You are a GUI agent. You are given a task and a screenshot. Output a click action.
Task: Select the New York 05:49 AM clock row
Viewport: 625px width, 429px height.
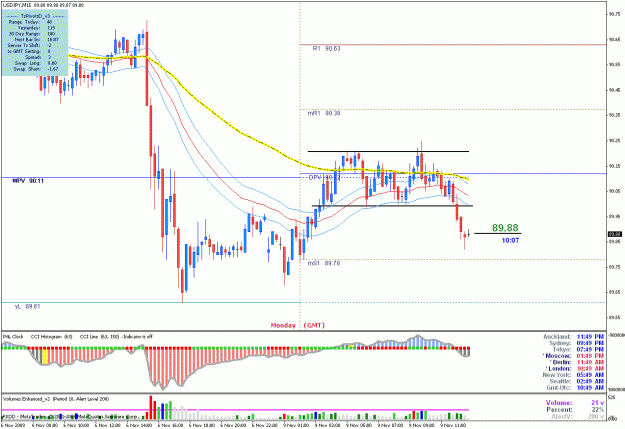point(573,375)
